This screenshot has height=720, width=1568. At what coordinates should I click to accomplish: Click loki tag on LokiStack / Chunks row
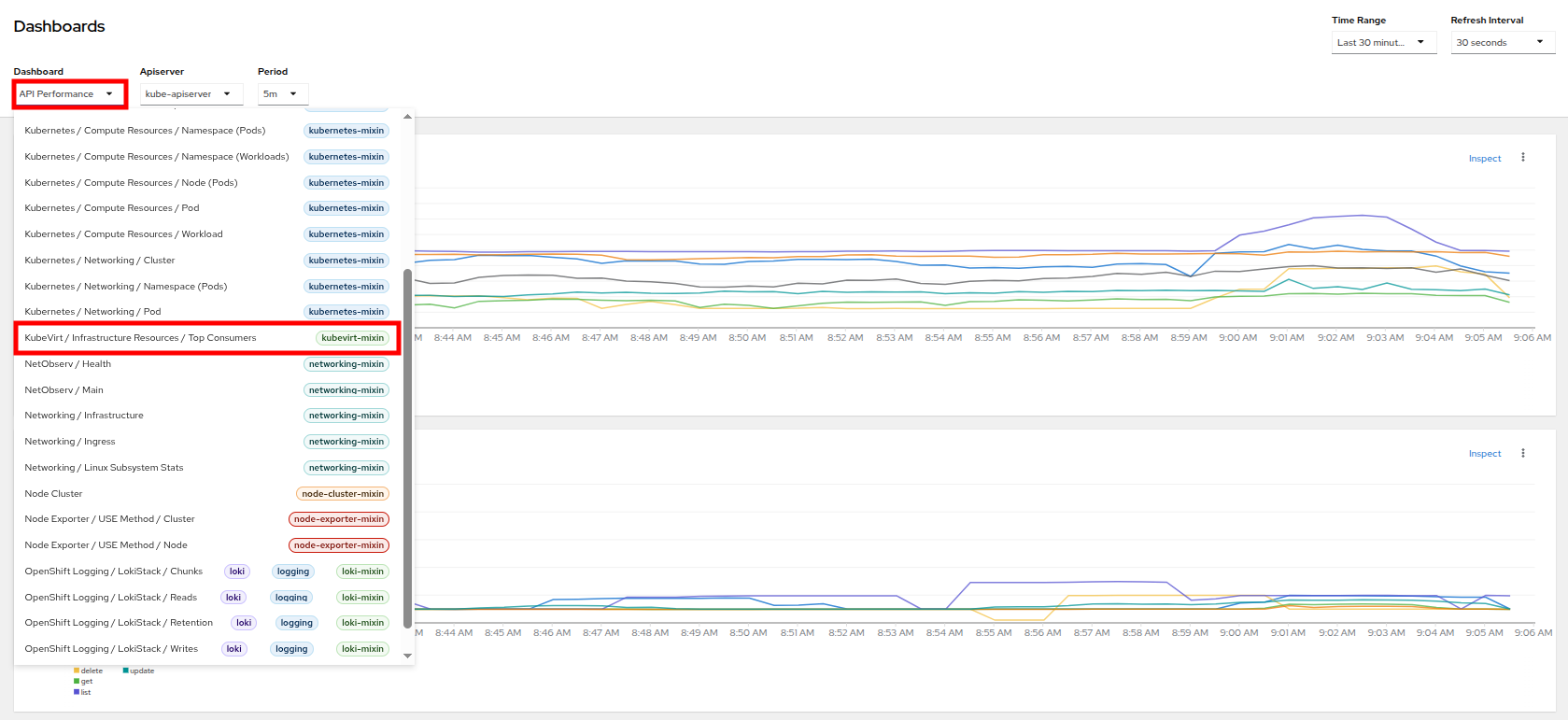pos(237,572)
